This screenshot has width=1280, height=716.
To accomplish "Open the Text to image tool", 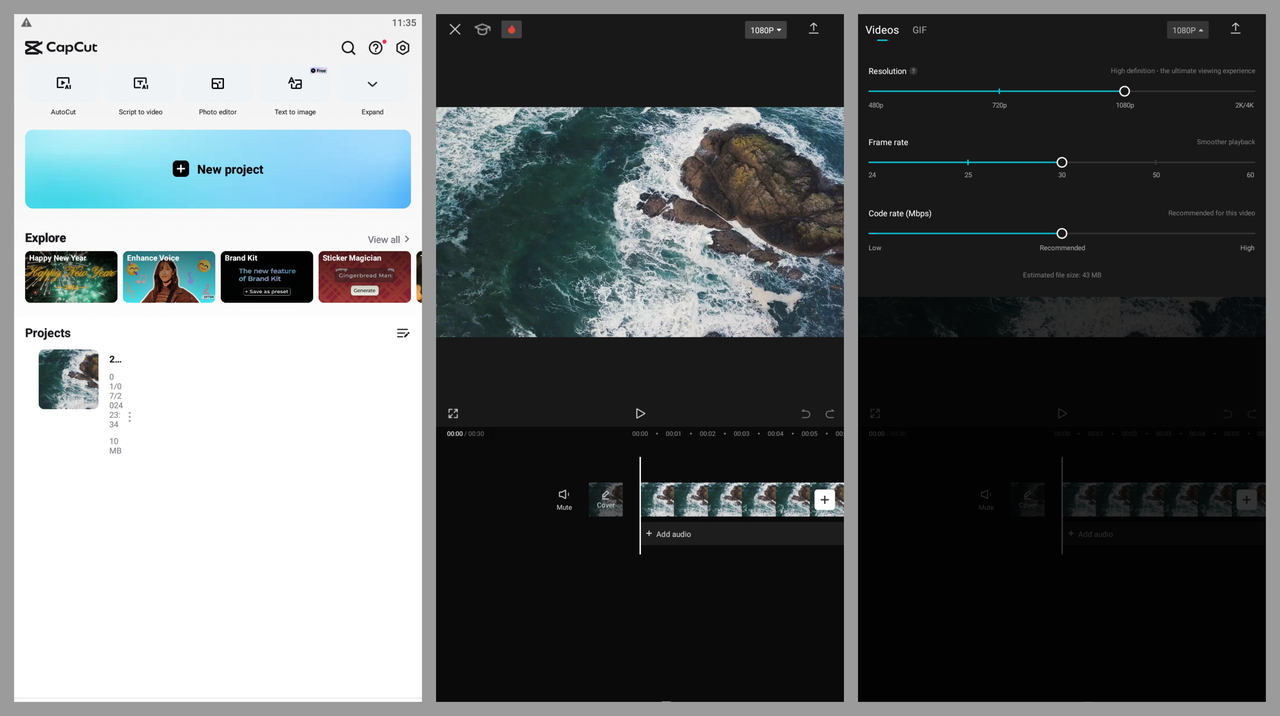I will 295,92.
